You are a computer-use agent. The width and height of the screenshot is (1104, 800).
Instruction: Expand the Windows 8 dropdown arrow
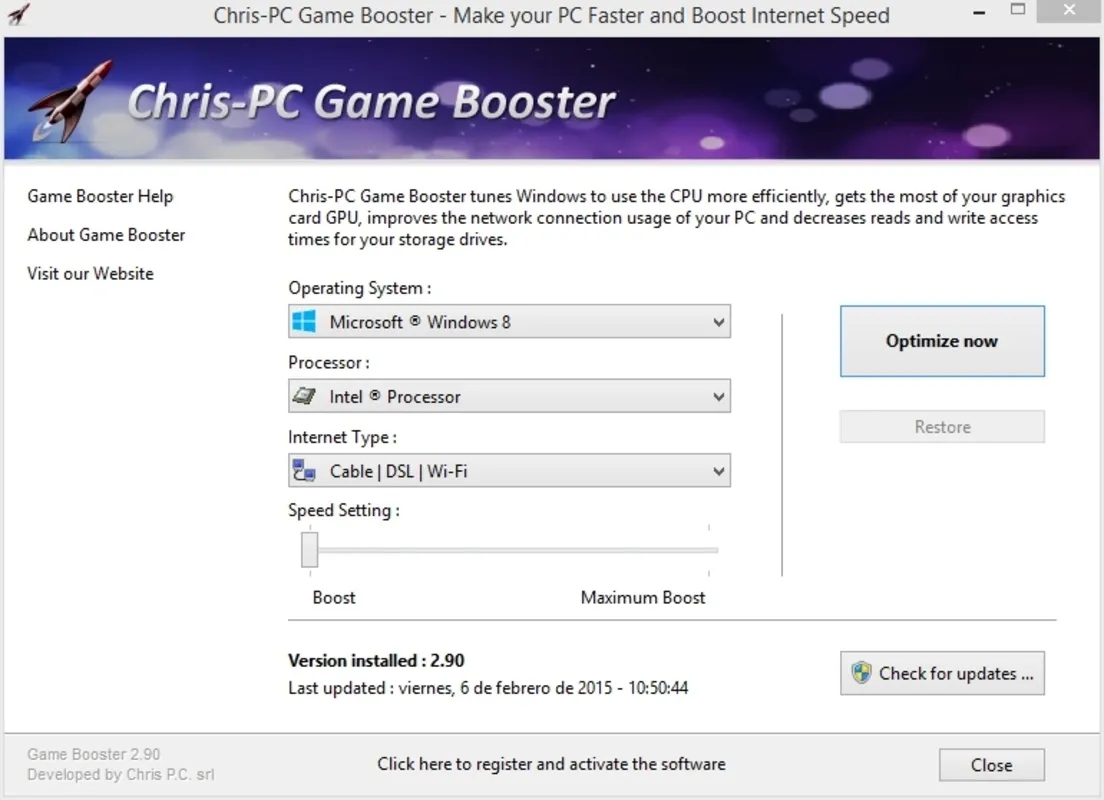pyautogui.click(x=718, y=323)
